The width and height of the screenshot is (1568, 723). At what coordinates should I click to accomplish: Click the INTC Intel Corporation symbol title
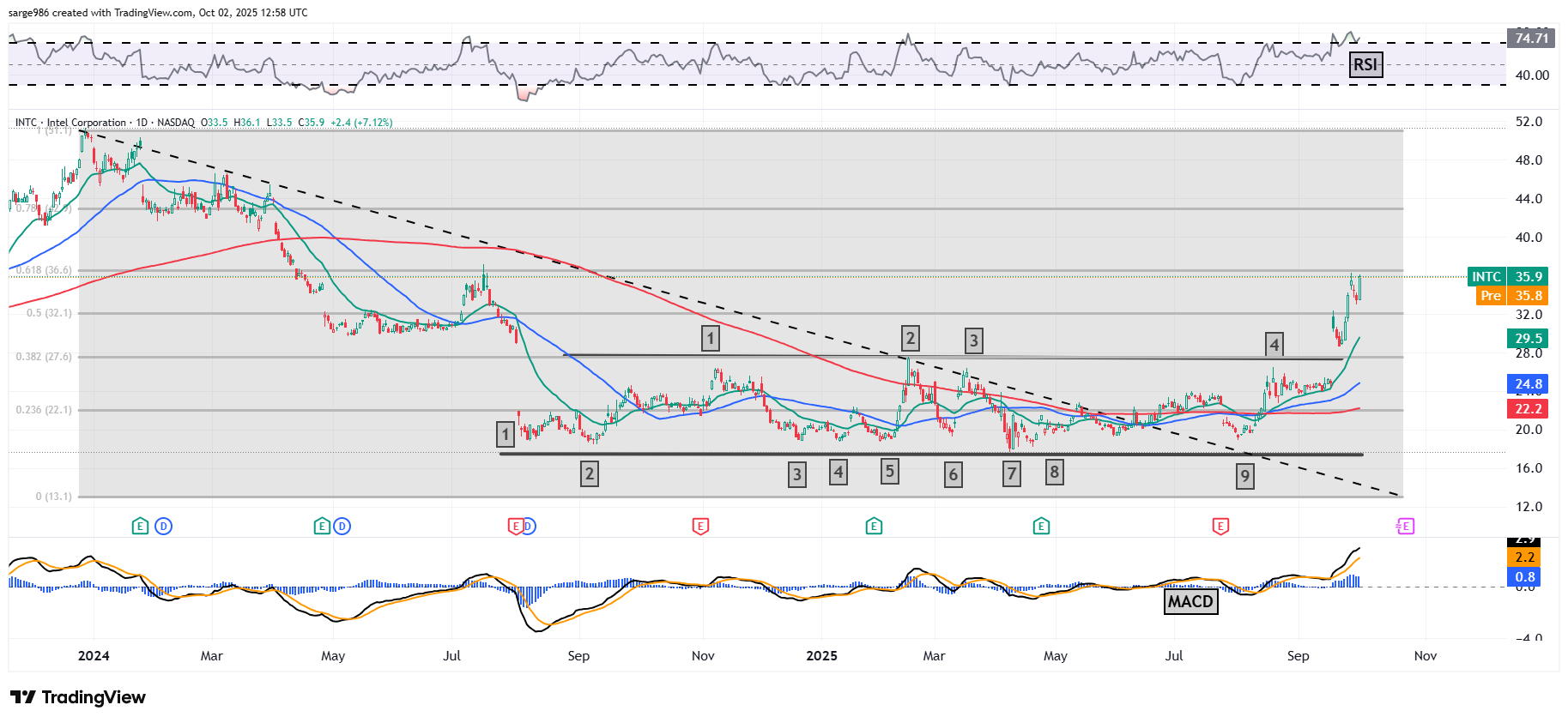(86, 123)
